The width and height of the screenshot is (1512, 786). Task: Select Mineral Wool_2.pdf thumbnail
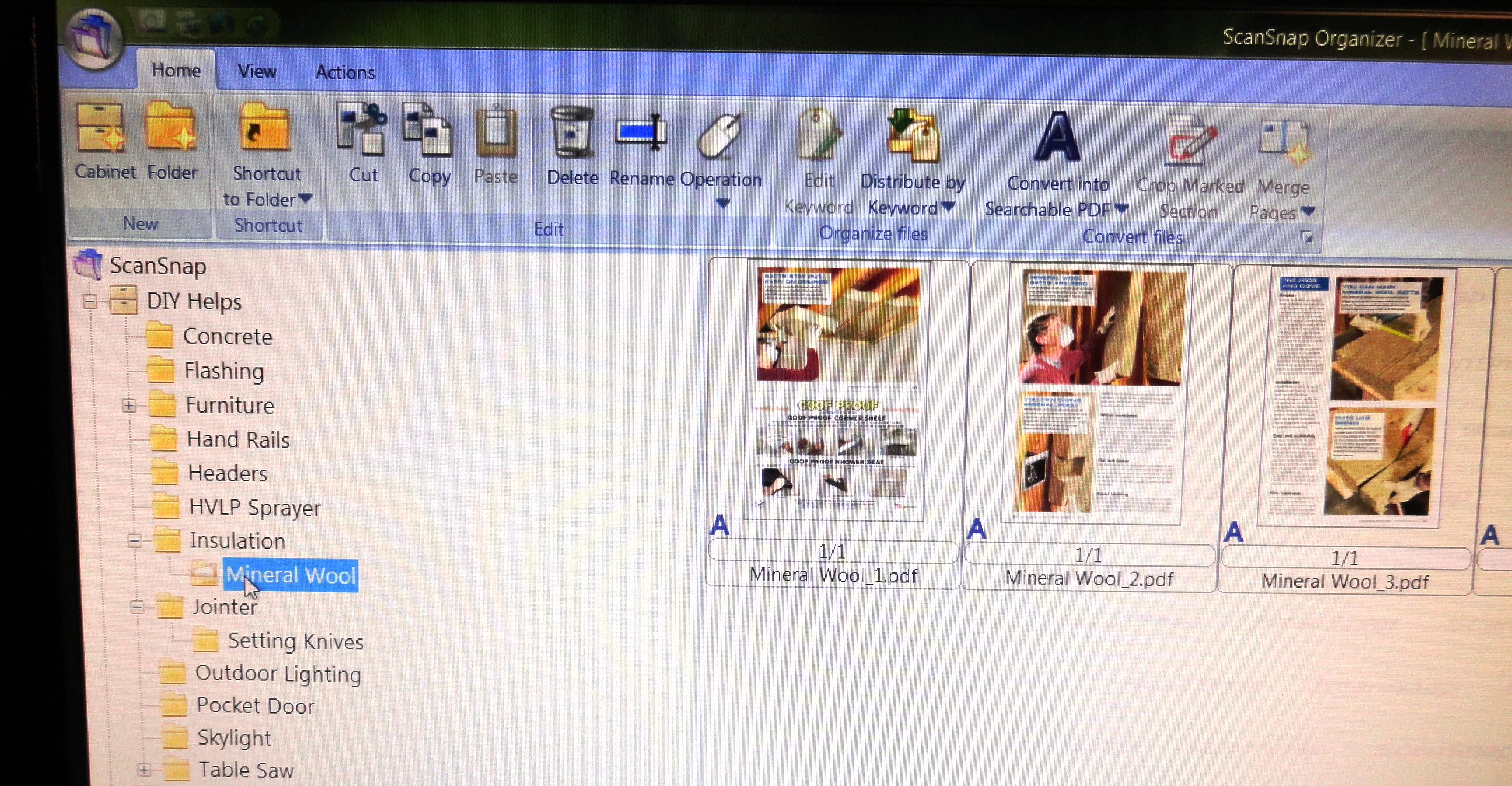1096,394
